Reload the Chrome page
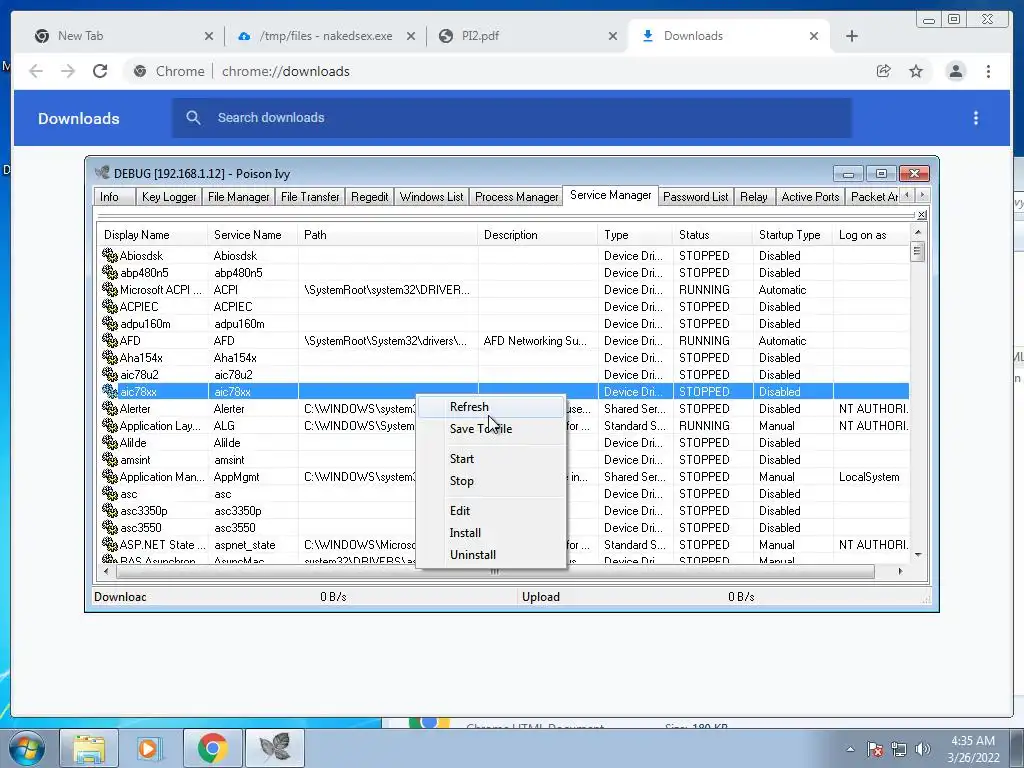 point(100,71)
